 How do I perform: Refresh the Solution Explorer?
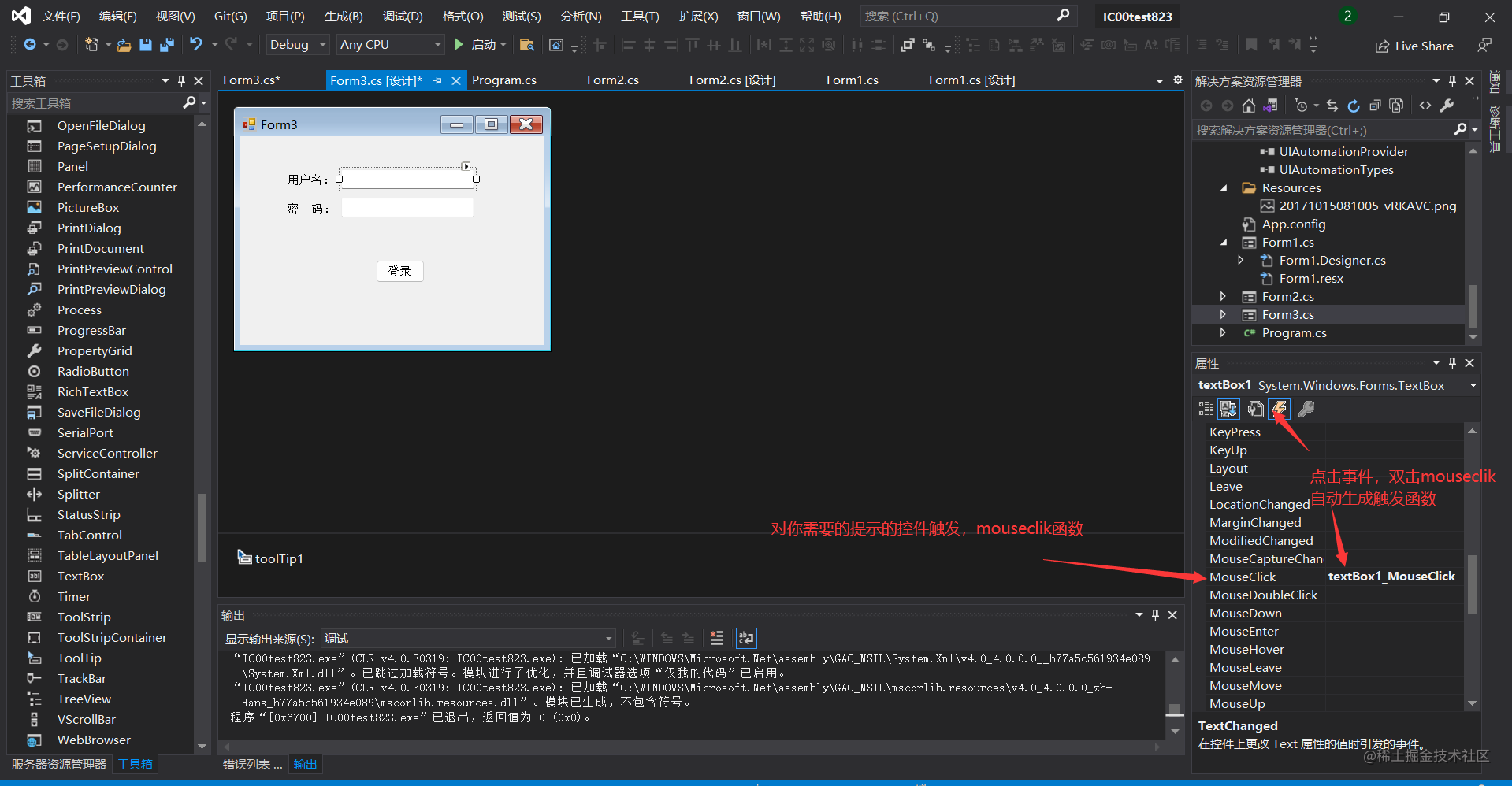1354,105
